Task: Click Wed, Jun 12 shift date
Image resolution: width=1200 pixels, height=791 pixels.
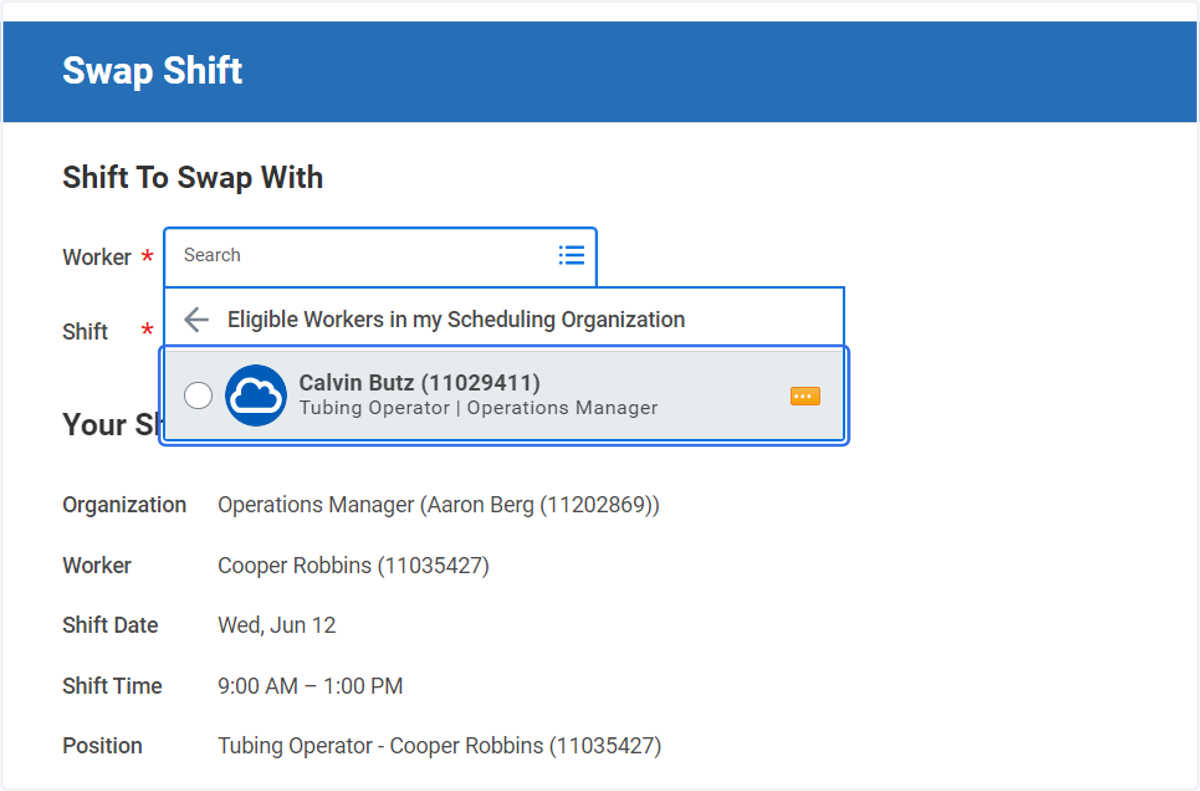Action: pyautogui.click(x=277, y=626)
